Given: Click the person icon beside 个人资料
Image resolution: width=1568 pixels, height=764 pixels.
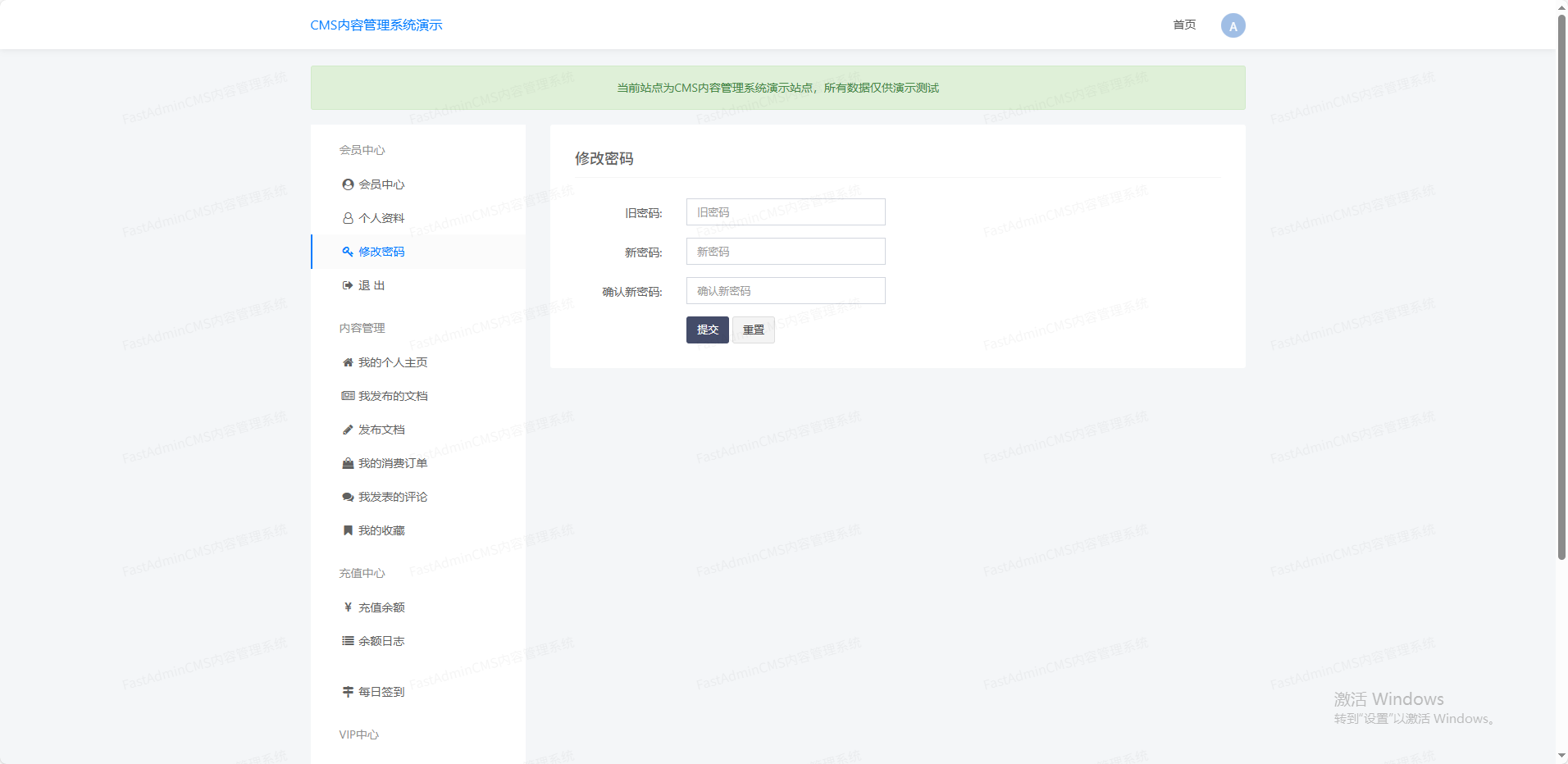Looking at the screenshot, I should pos(348,218).
